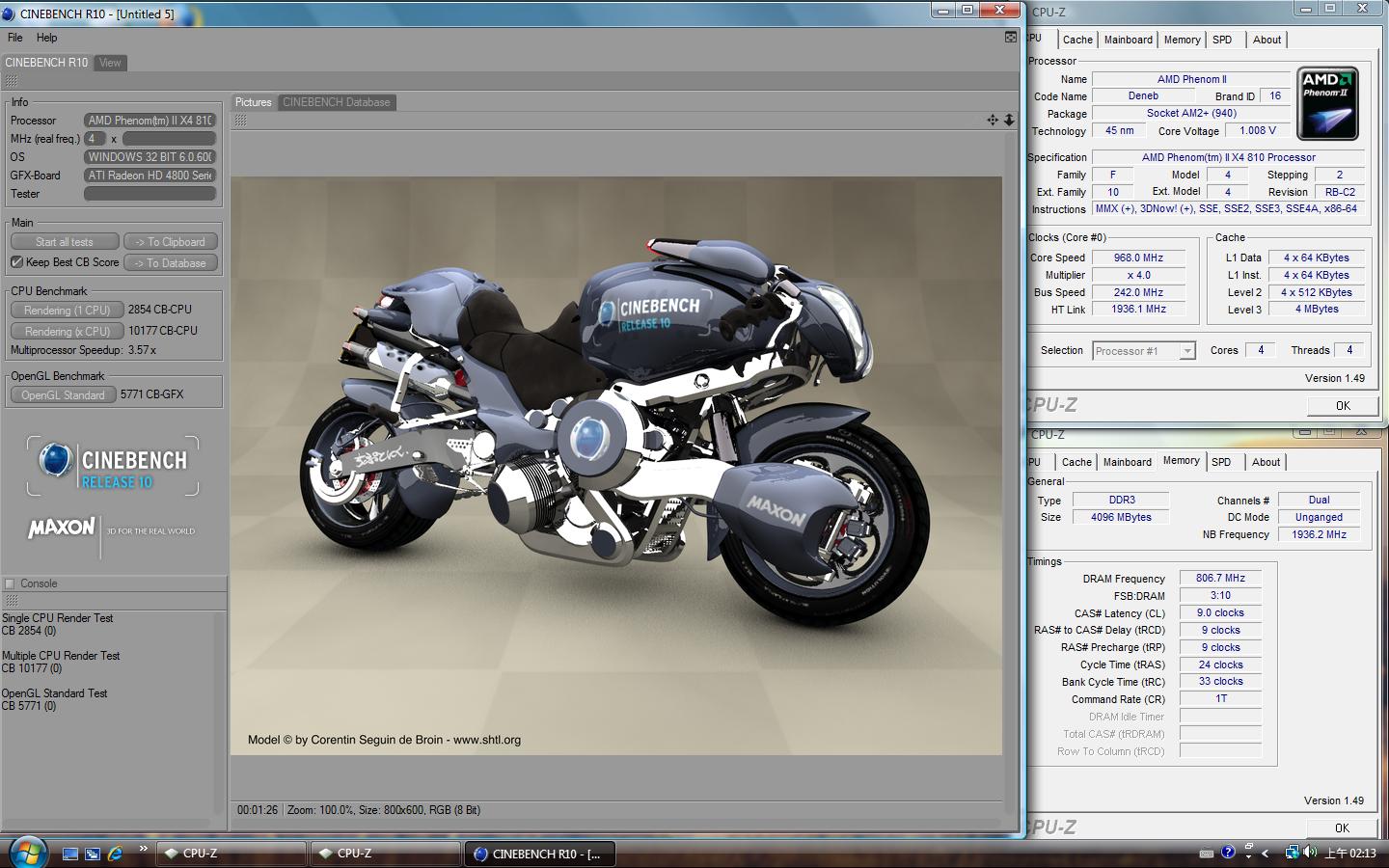Toggle the Keep Best CB Score checkbox
This screenshot has width=1389, height=868.
pyautogui.click(x=16, y=261)
